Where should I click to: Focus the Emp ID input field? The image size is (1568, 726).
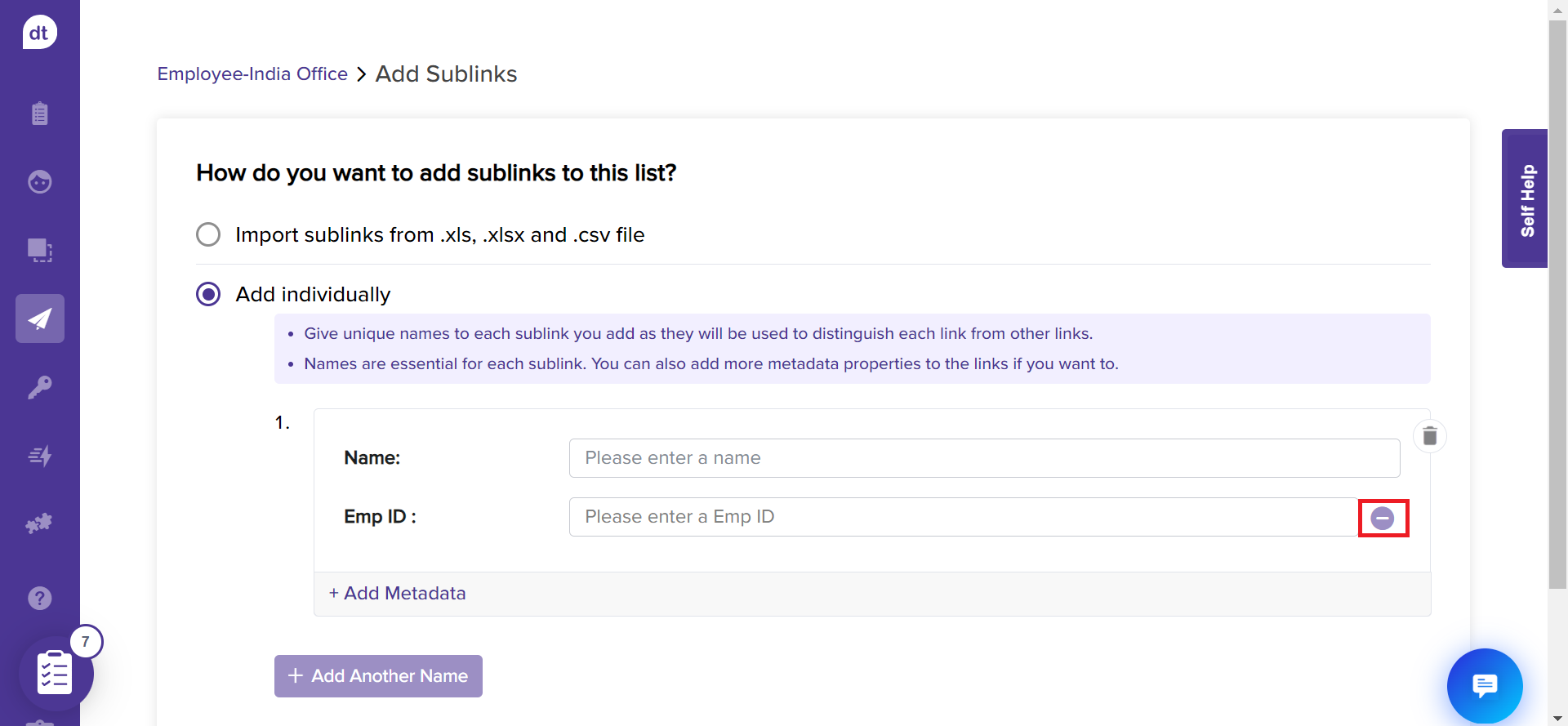pyautogui.click(x=964, y=517)
